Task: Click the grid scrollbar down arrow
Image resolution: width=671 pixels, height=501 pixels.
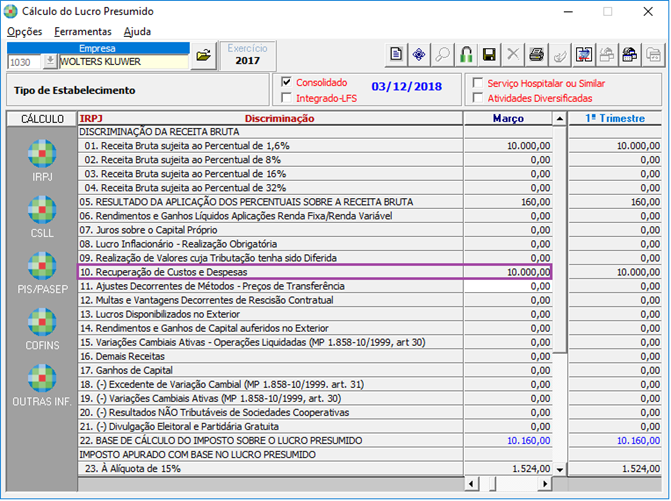Action: click(560, 468)
